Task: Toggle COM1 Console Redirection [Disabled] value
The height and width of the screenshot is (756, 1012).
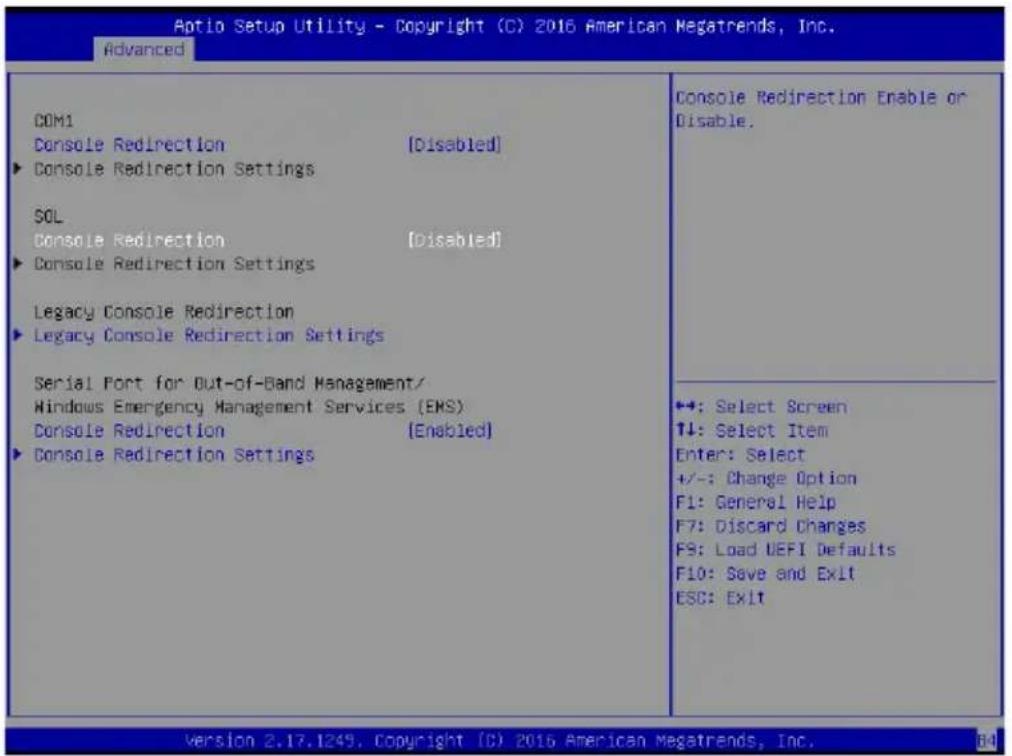Action: click(454, 145)
